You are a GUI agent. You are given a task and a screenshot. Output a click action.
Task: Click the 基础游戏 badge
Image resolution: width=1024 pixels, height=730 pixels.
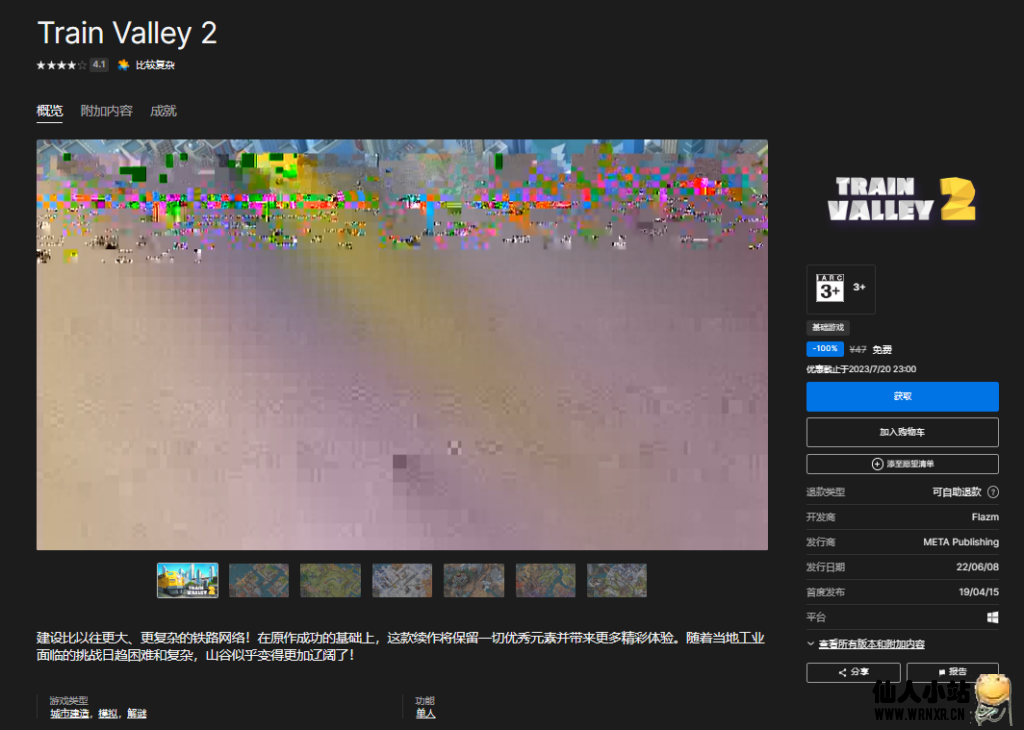[828, 328]
